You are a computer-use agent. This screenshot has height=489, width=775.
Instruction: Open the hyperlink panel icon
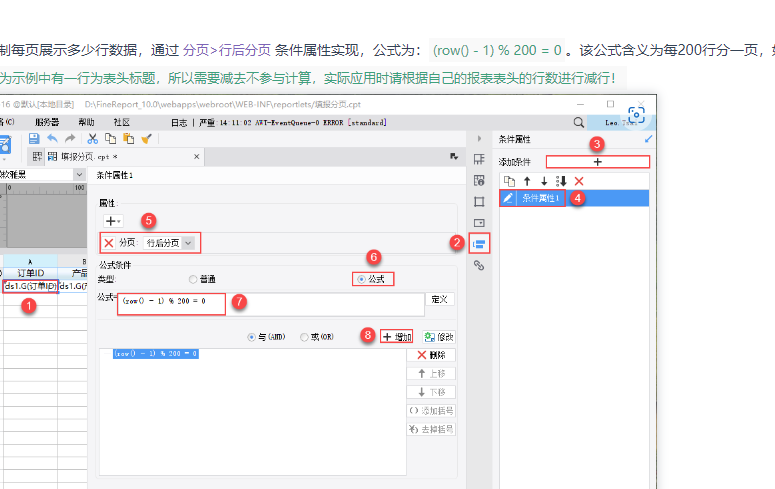[479, 266]
